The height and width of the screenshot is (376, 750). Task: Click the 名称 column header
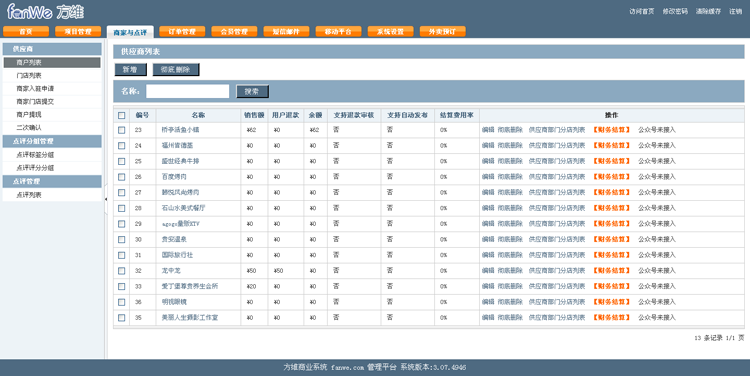point(198,115)
